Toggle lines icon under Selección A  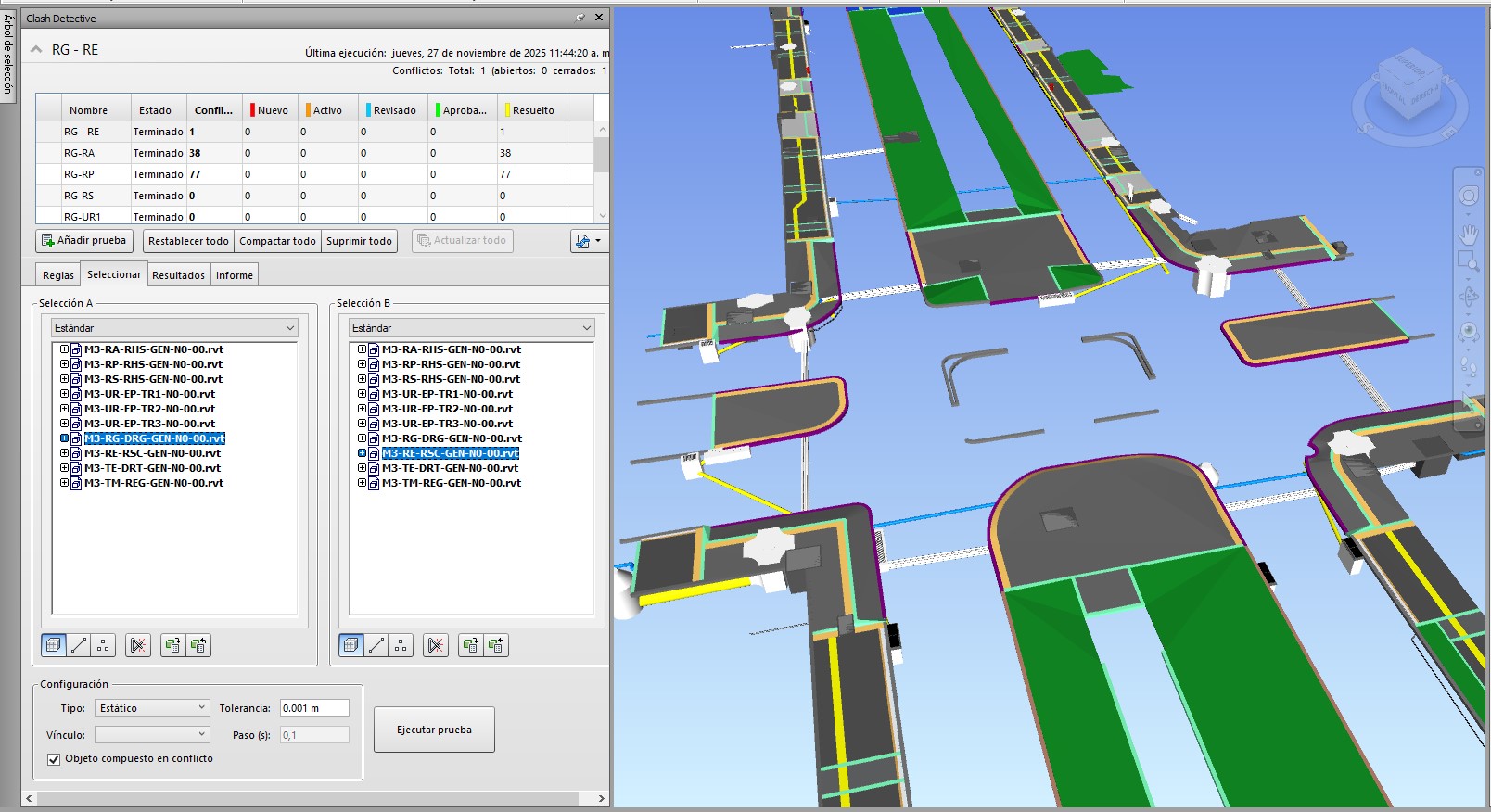point(80,645)
